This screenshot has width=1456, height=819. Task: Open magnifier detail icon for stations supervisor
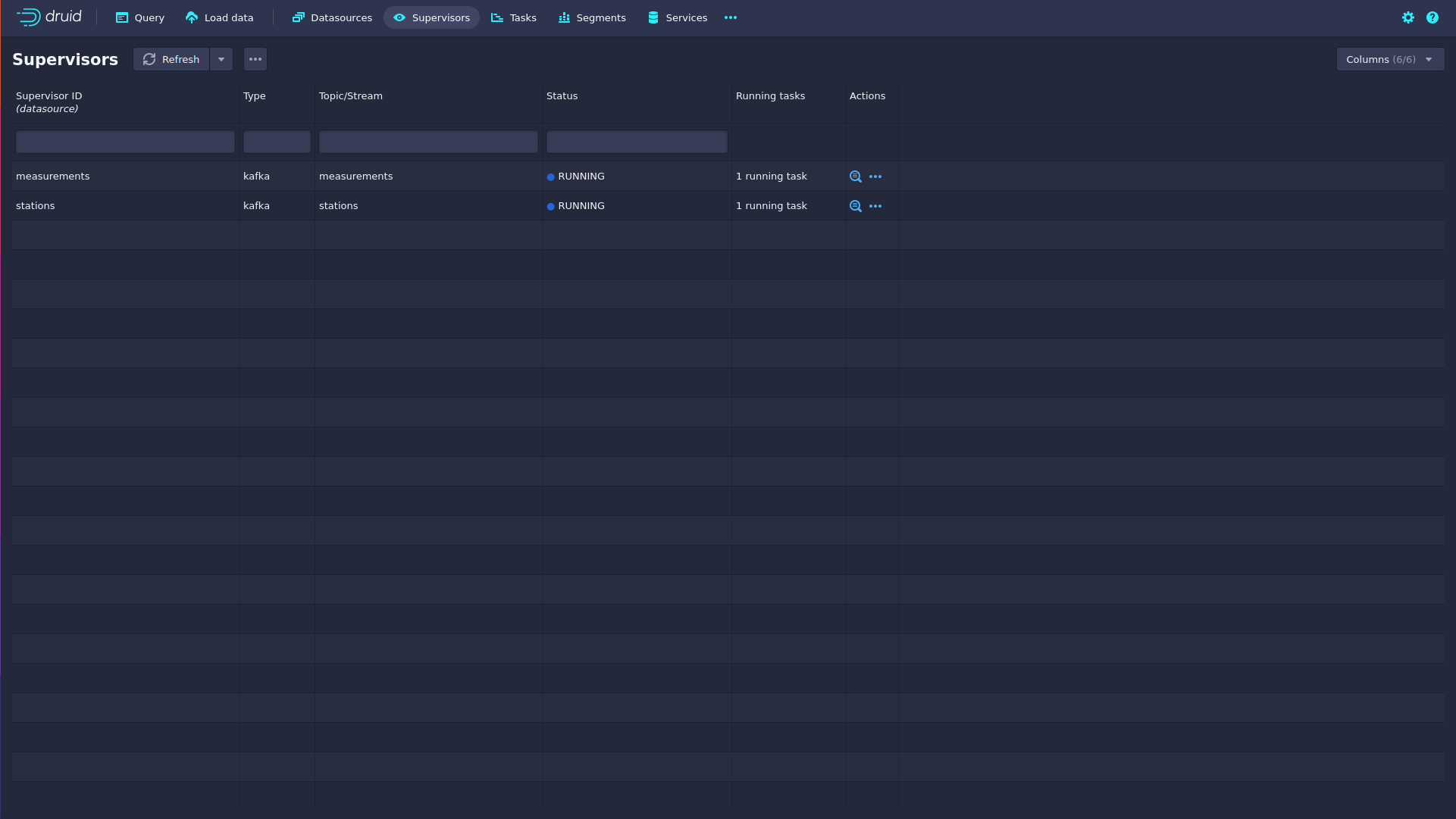coord(855,206)
